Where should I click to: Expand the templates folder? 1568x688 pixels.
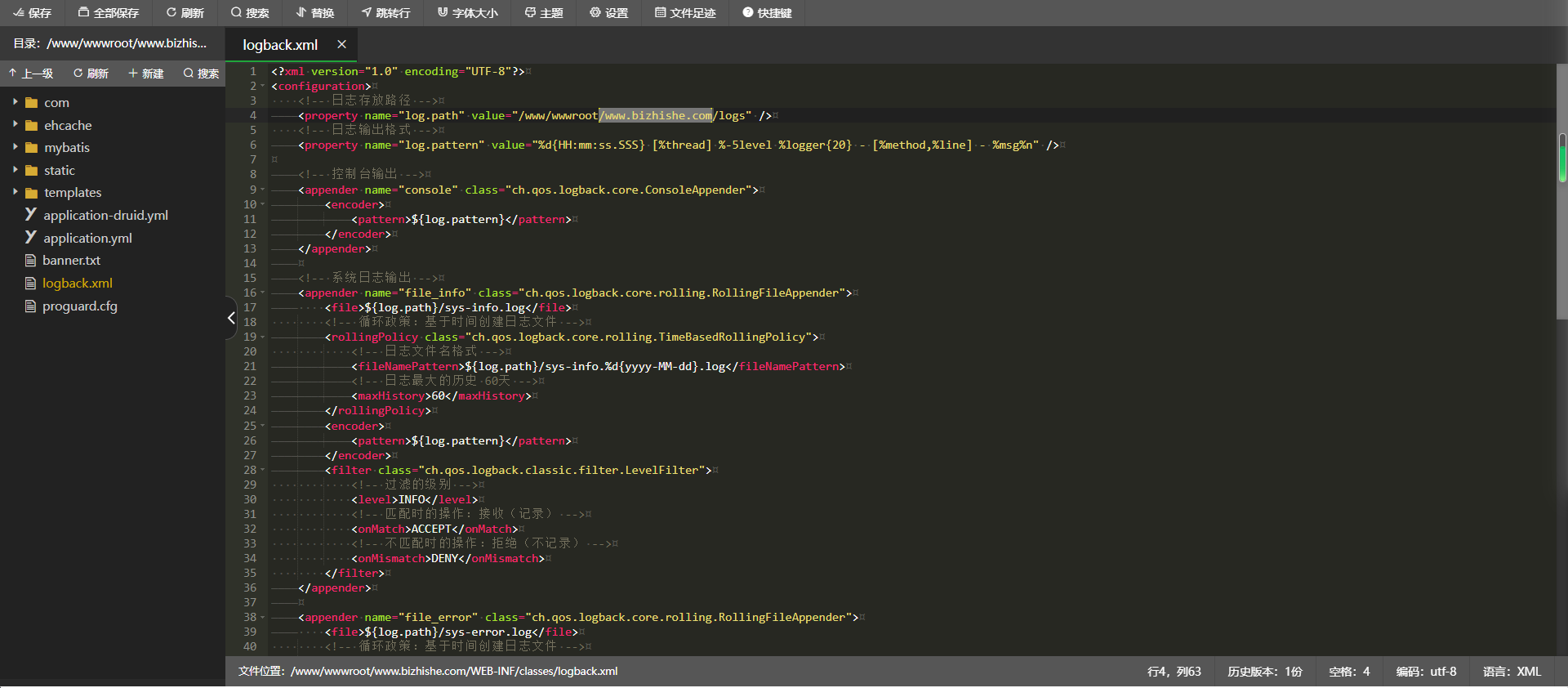[x=16, y=192]
